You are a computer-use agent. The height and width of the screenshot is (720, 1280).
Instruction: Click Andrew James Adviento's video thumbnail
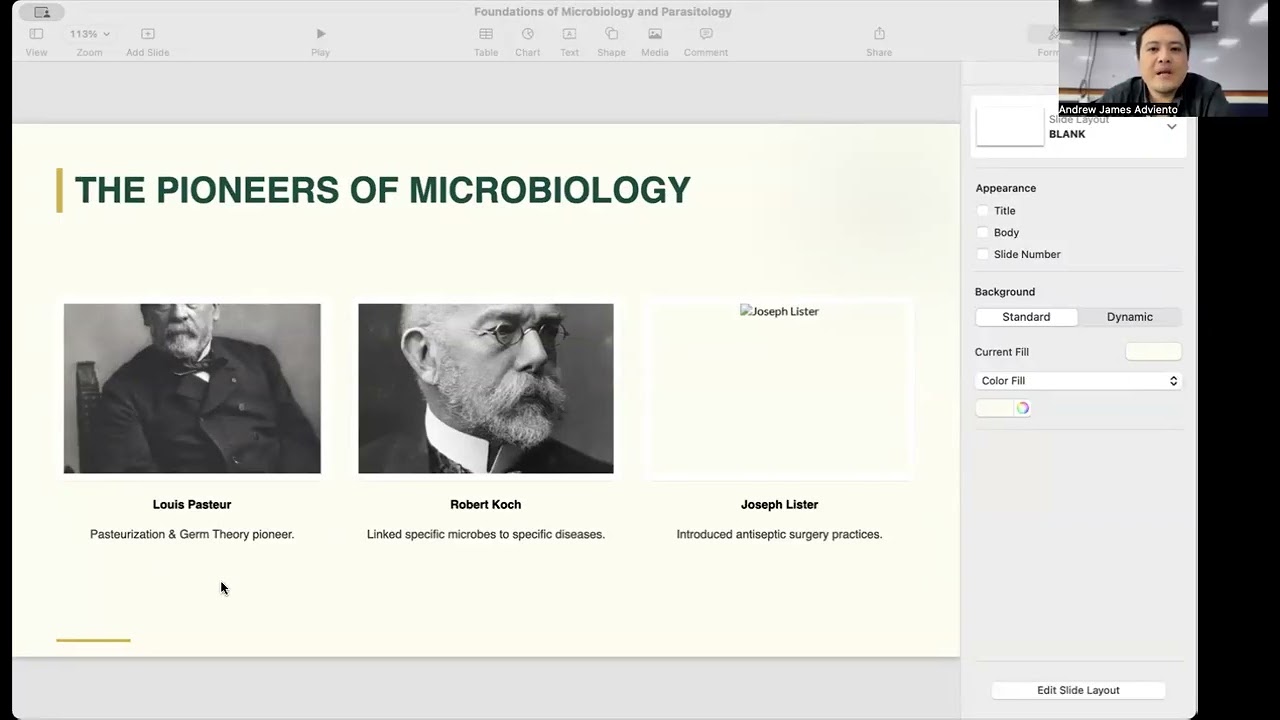1163,58
